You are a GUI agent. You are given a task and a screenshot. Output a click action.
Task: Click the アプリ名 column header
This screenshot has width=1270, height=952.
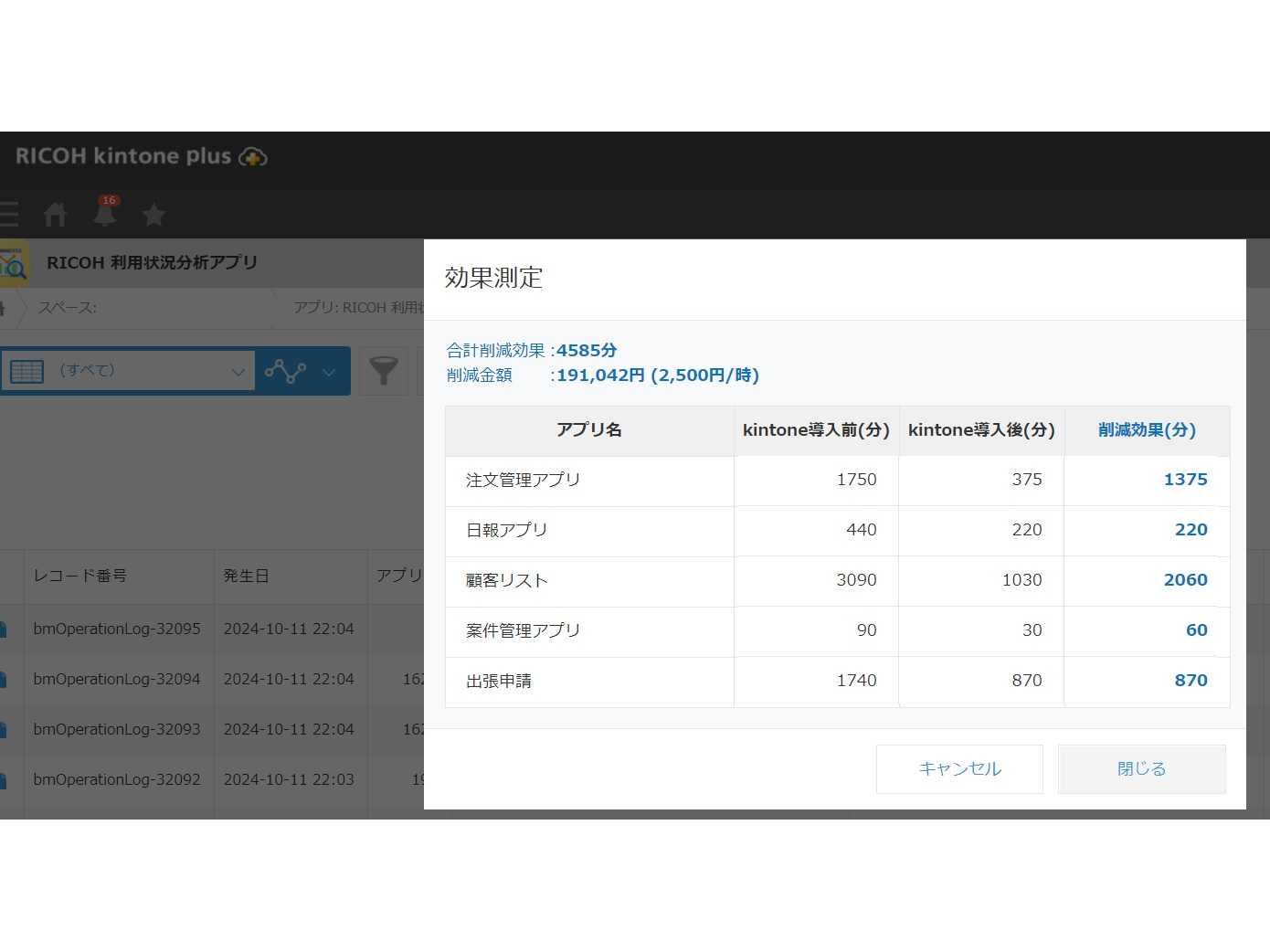(589, 429)
